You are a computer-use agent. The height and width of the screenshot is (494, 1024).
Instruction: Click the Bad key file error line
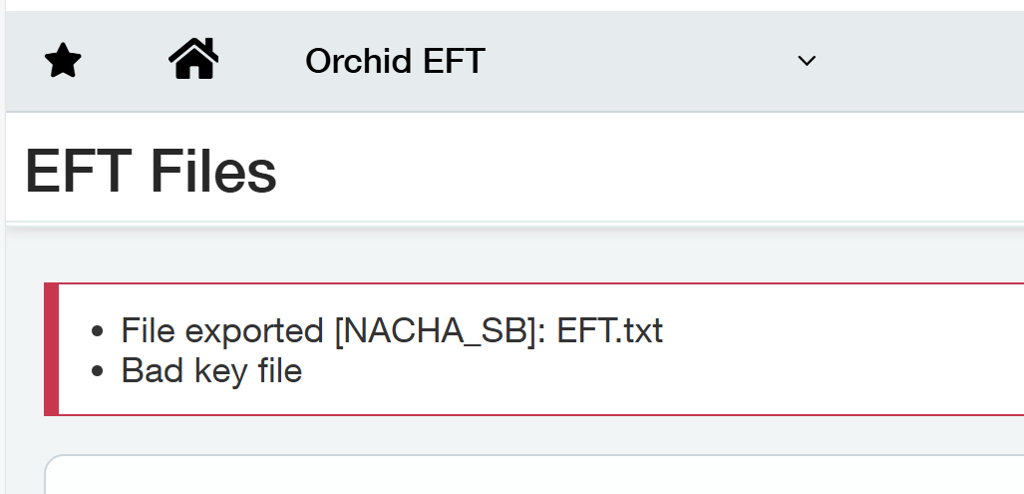[211, 371]
